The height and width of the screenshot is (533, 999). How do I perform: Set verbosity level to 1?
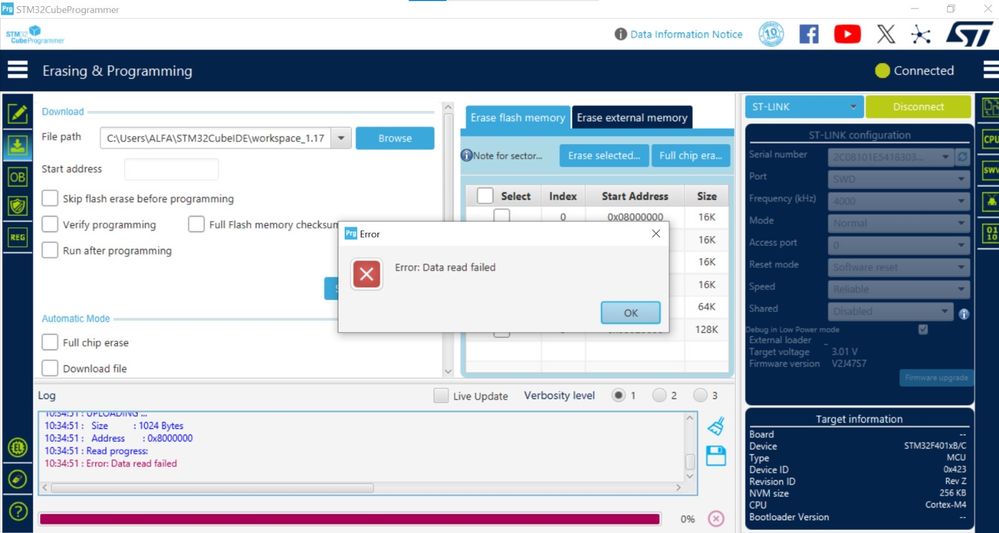coord(618,395)
